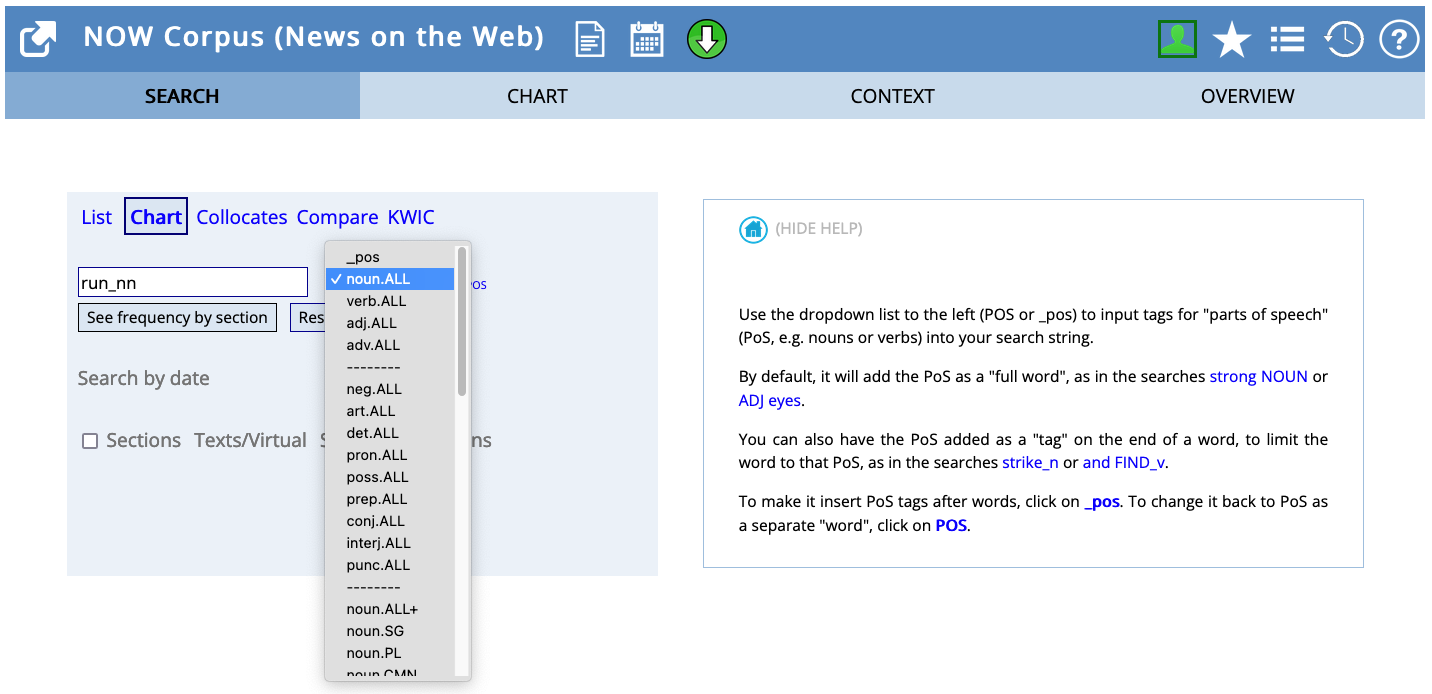Toggle the Sections checkbox

[x=90, y=441]
